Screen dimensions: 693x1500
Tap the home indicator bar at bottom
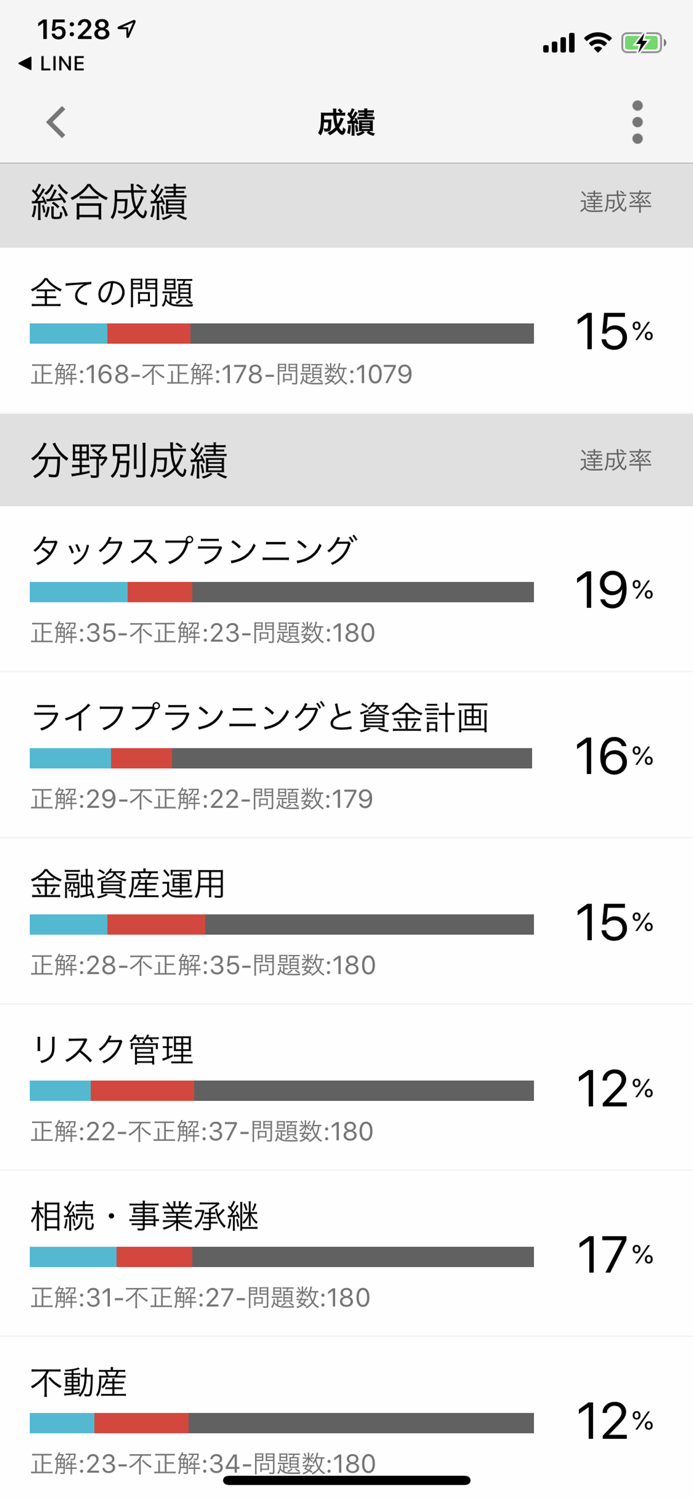[346, 1478]
